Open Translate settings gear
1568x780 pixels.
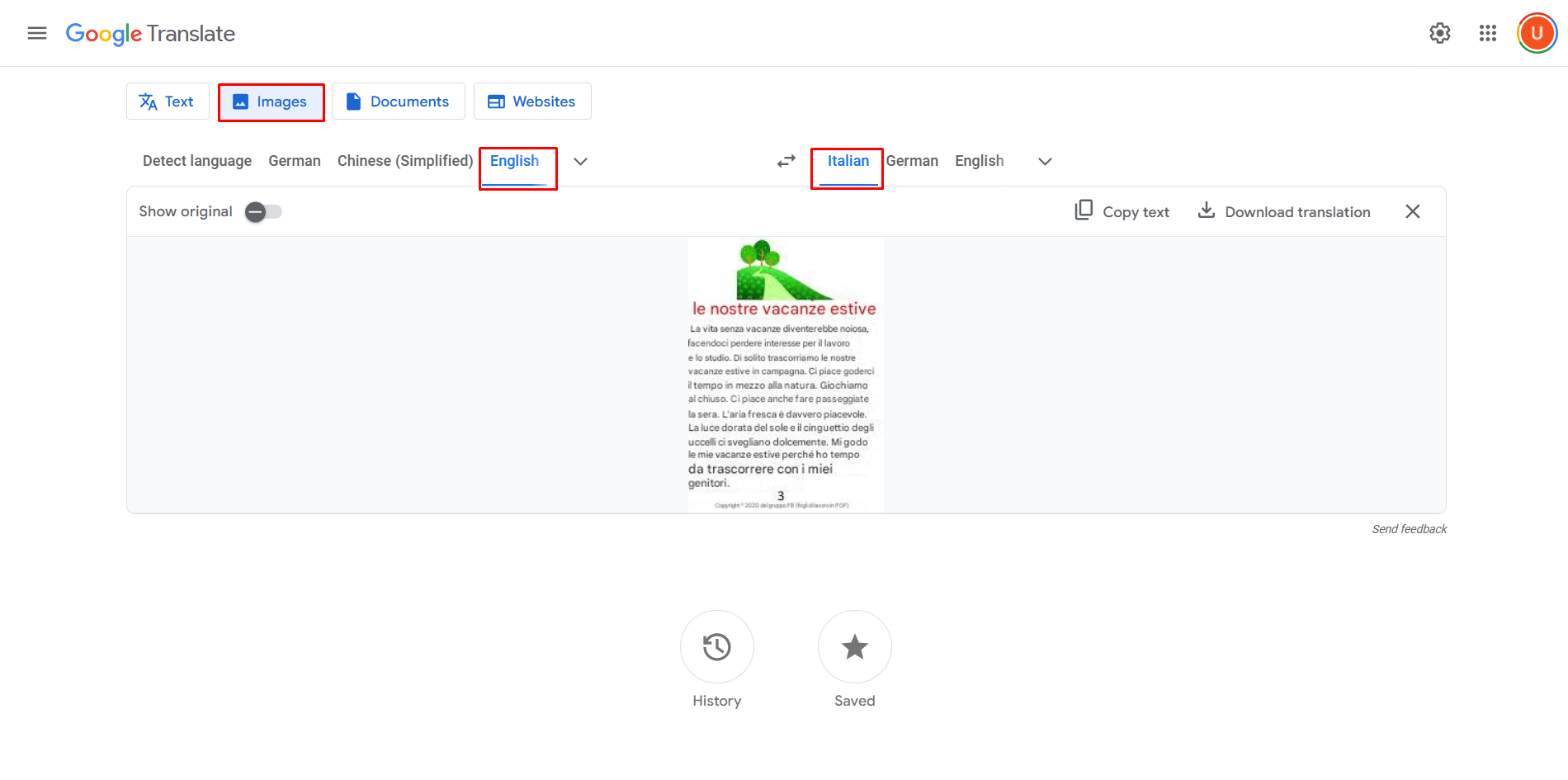click(1439, 33)
